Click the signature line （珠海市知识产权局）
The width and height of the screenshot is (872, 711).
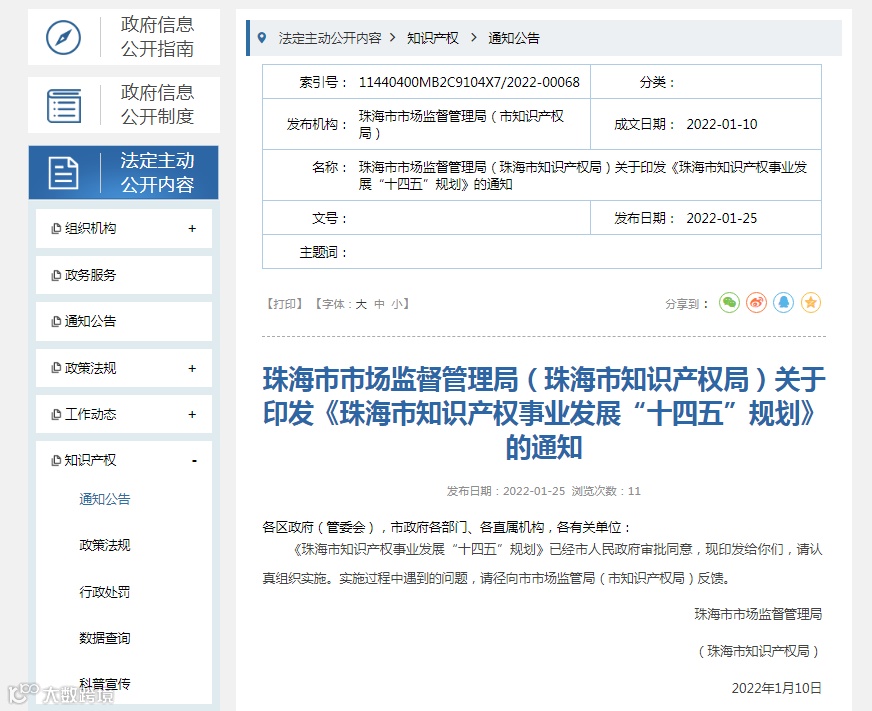(758, 651)
